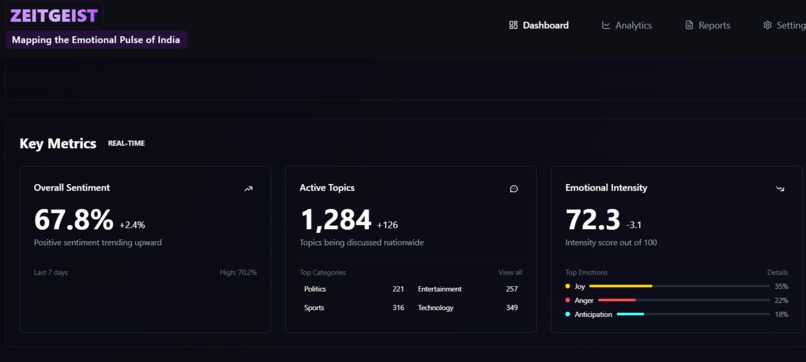Click the cyan dot beside Anticipation

(567, 314)
